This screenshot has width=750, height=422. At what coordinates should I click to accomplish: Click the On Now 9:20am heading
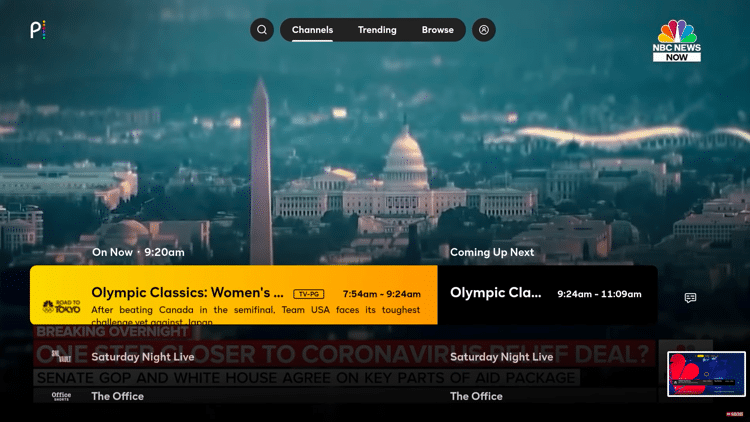pos(138,252)
